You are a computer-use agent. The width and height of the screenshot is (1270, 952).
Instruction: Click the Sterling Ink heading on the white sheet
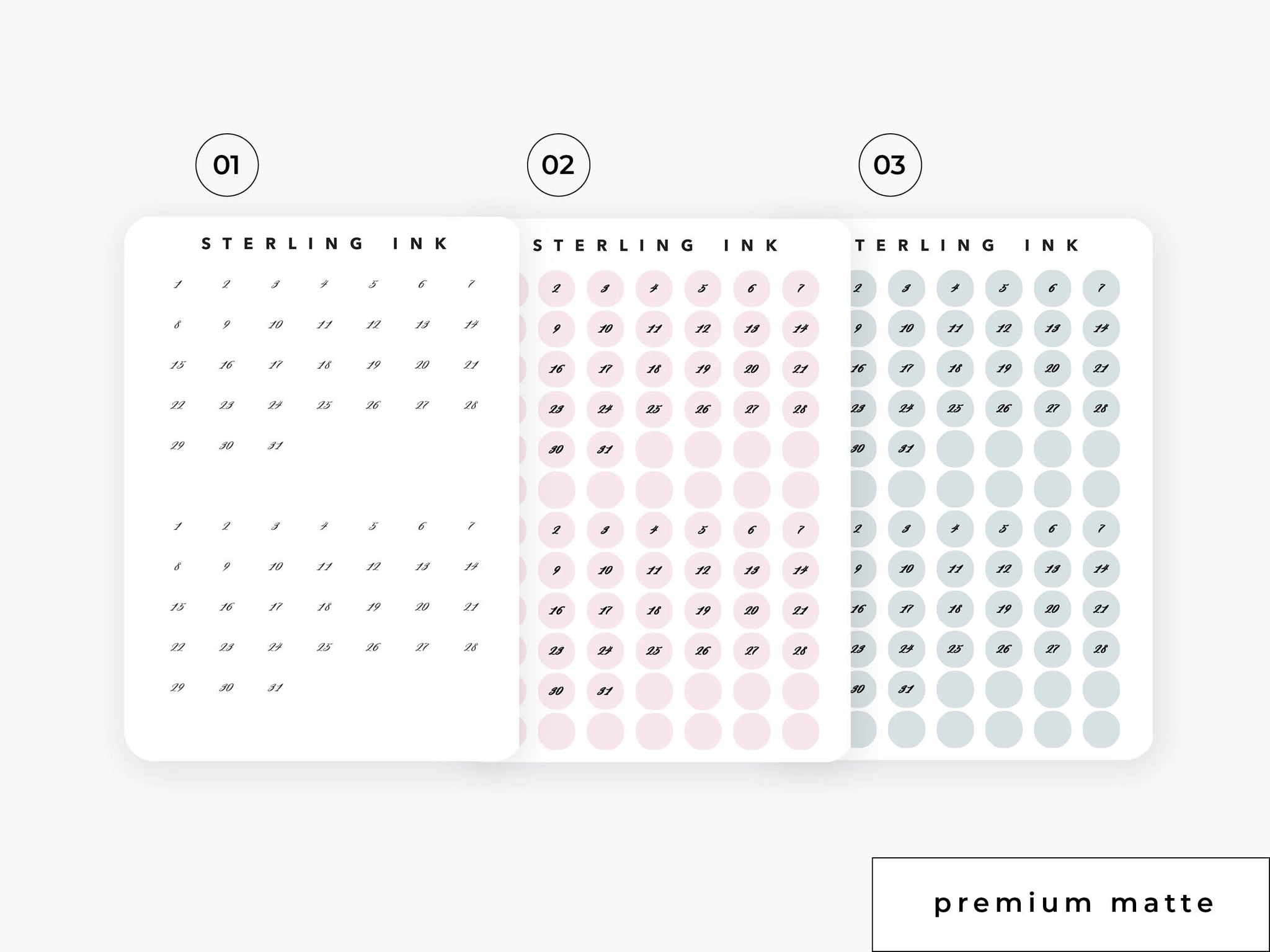tap(325, 244)
